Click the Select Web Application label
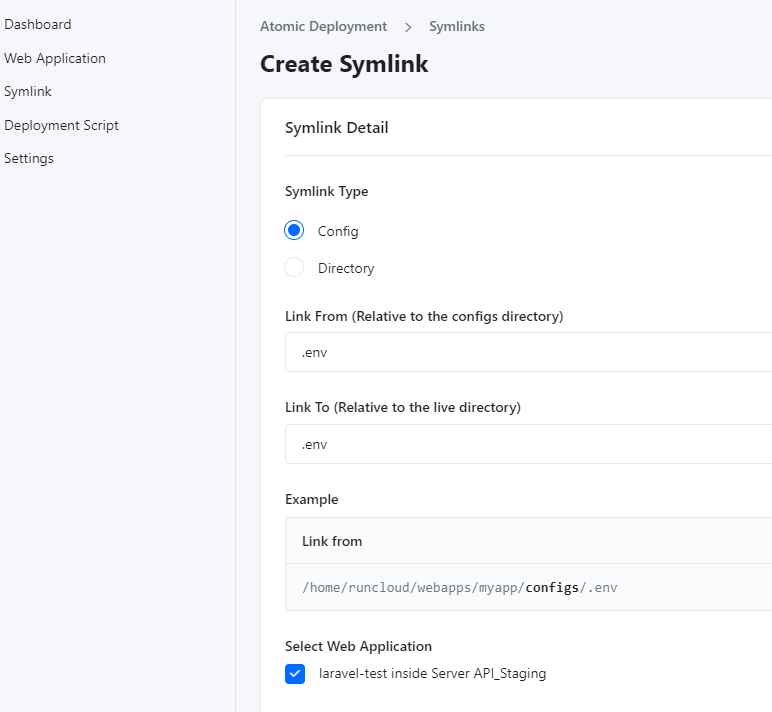772x712 pixels. pos(358,646)
